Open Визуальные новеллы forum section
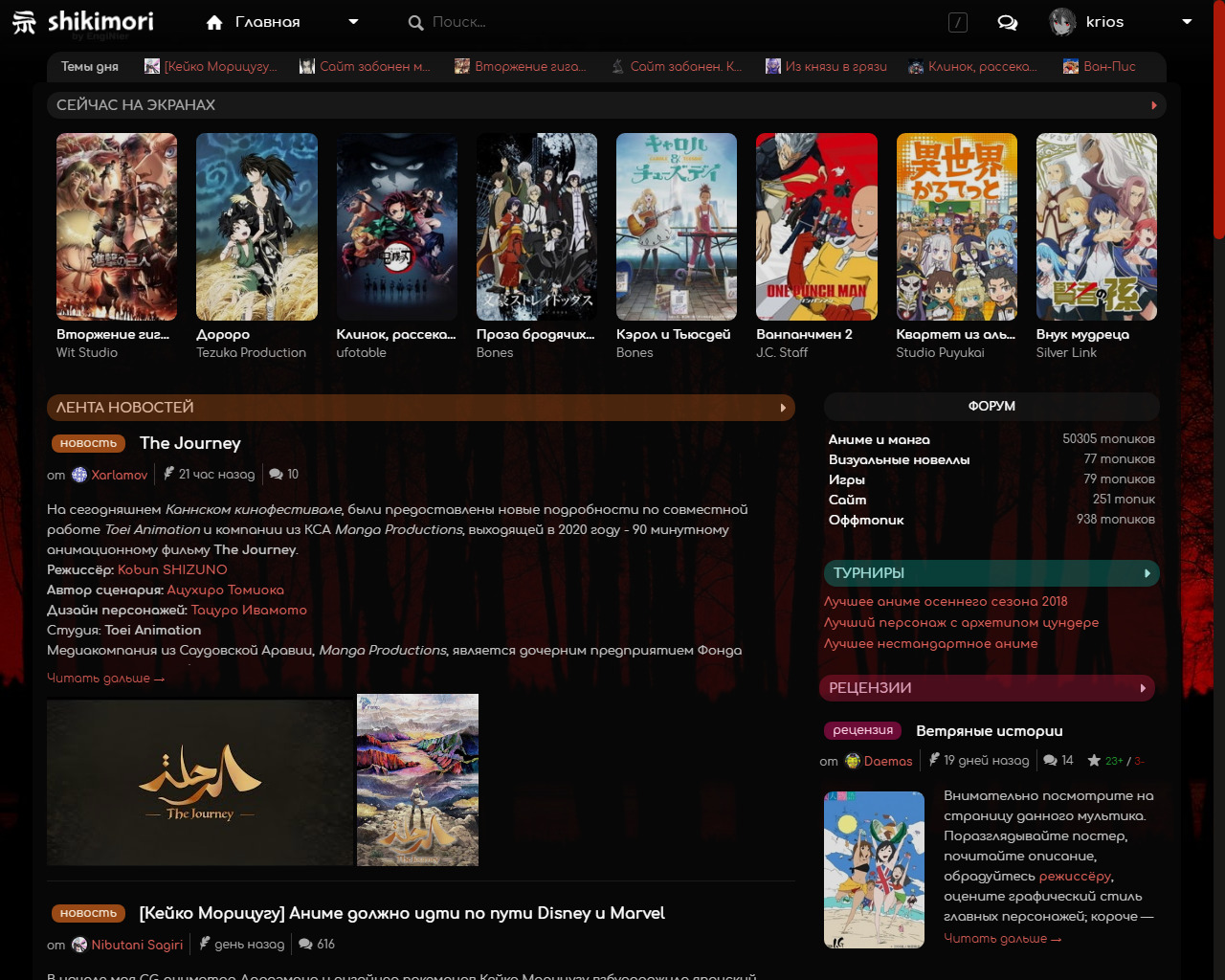Image resolution: width=1225 pixels, height=980 pixels. click(x=900, y=459)
